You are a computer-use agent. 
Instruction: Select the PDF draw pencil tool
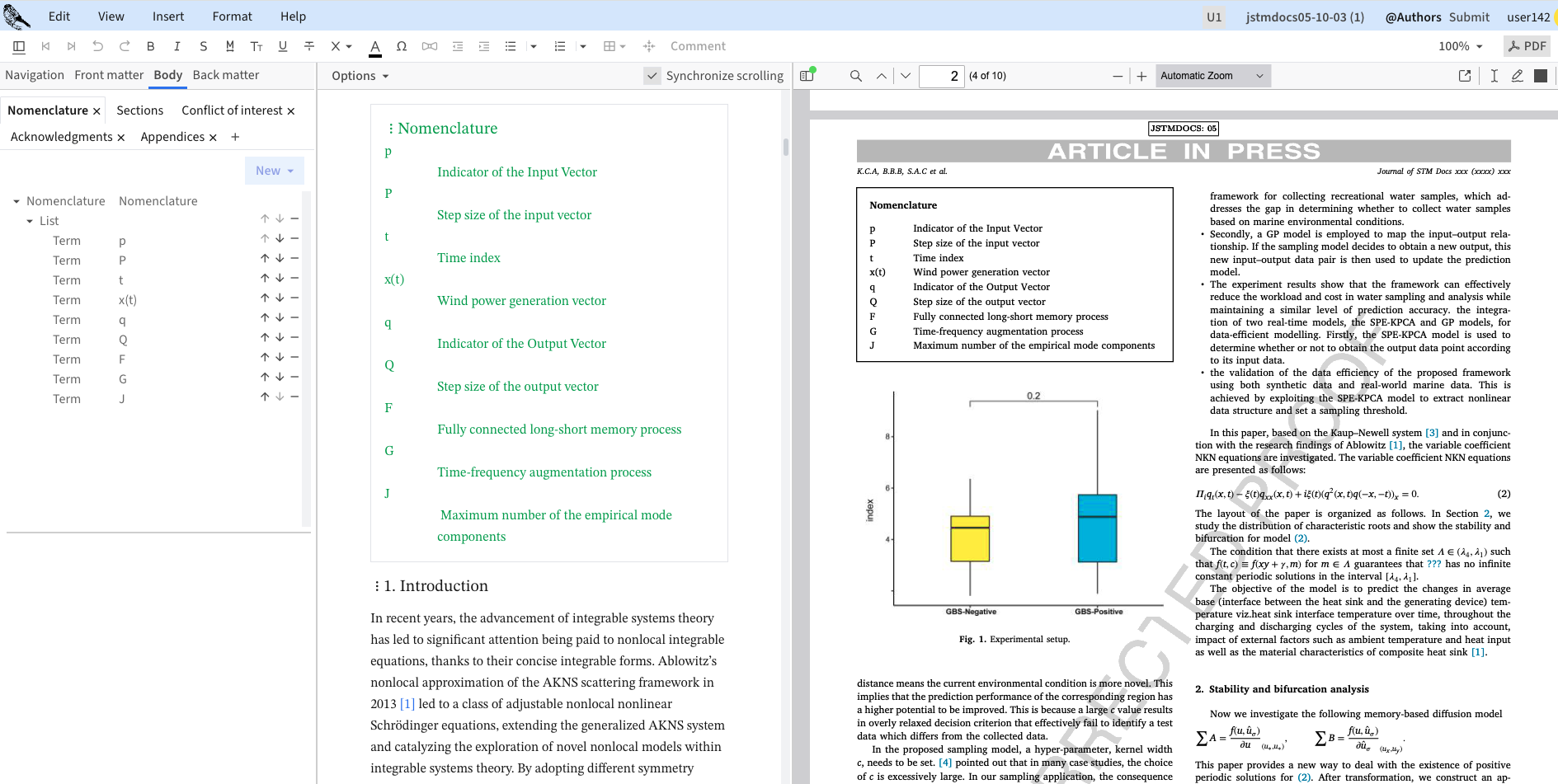tap(1517, 76)
